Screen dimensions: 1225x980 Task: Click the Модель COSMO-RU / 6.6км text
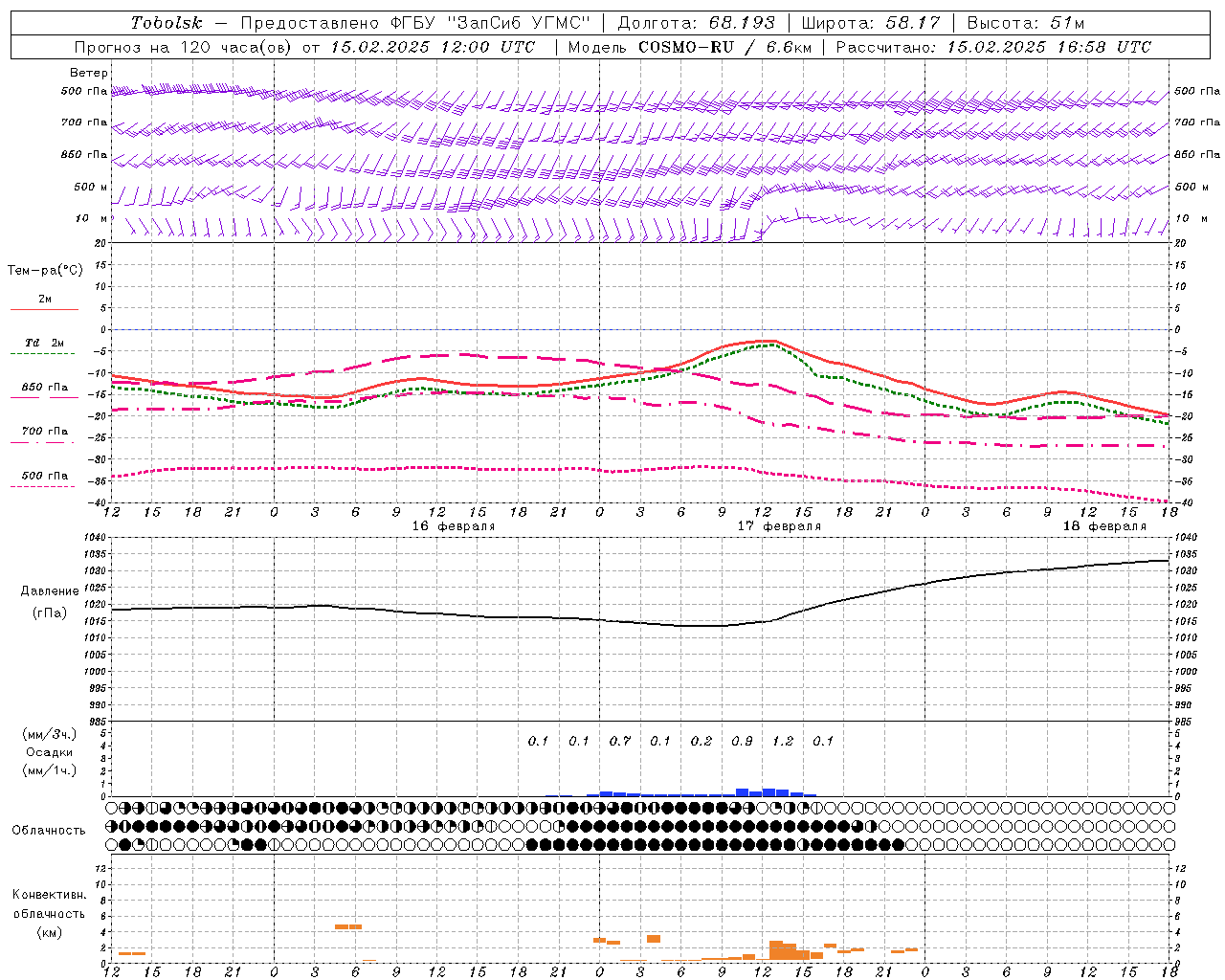tap(690, 47)
